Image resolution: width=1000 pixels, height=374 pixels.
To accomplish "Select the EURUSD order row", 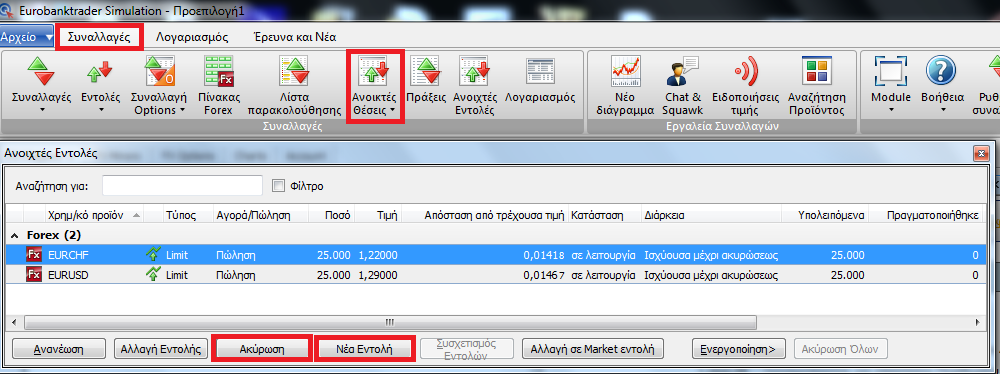I will (x=495, y=275).
